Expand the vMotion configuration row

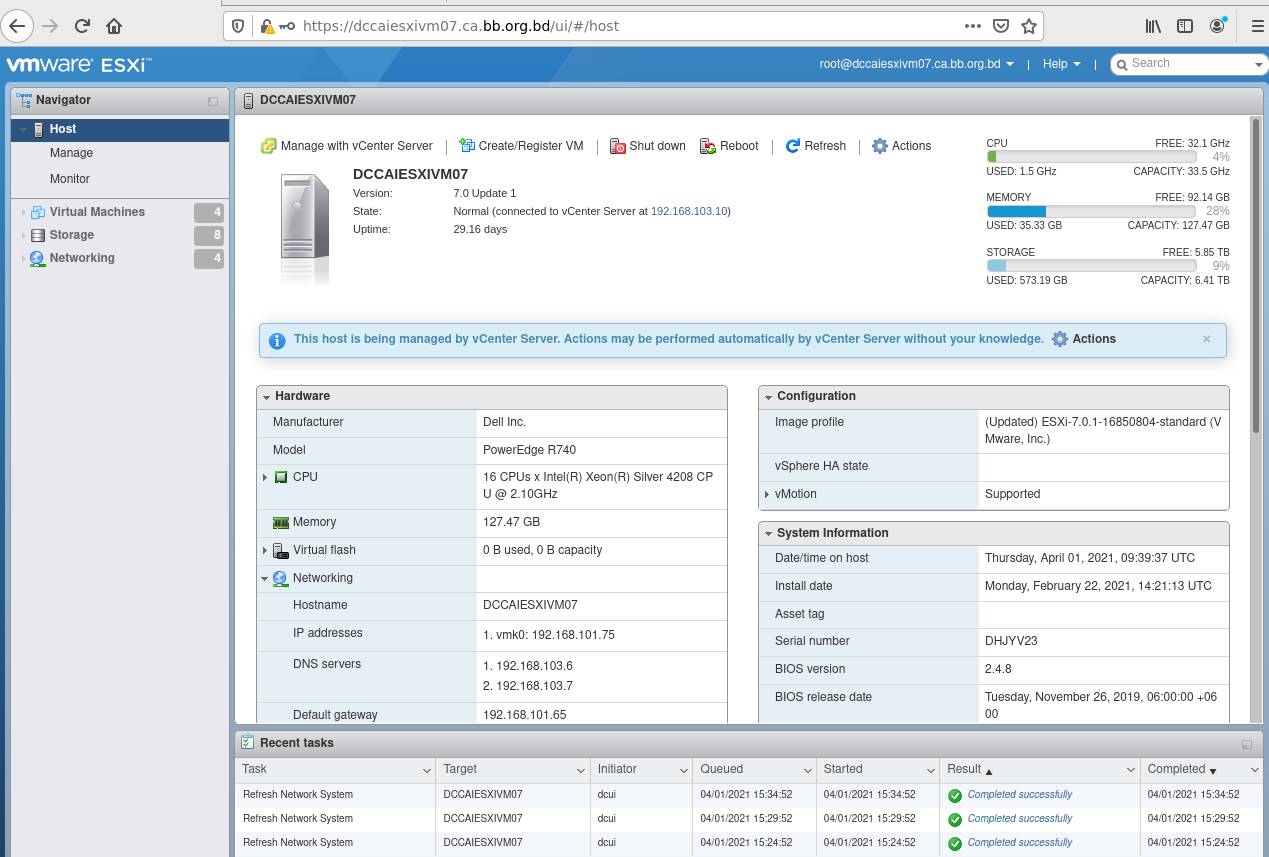coord(767,495)
